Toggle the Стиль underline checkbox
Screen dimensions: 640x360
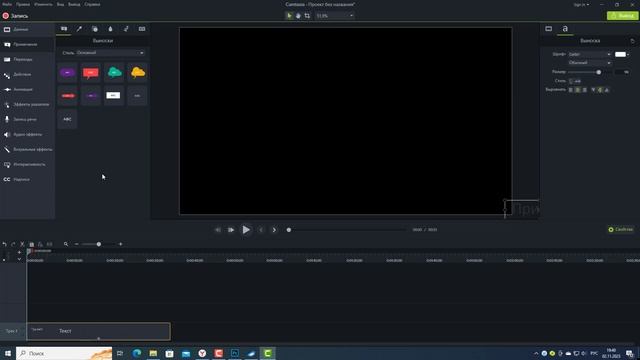tap(571, 81)
